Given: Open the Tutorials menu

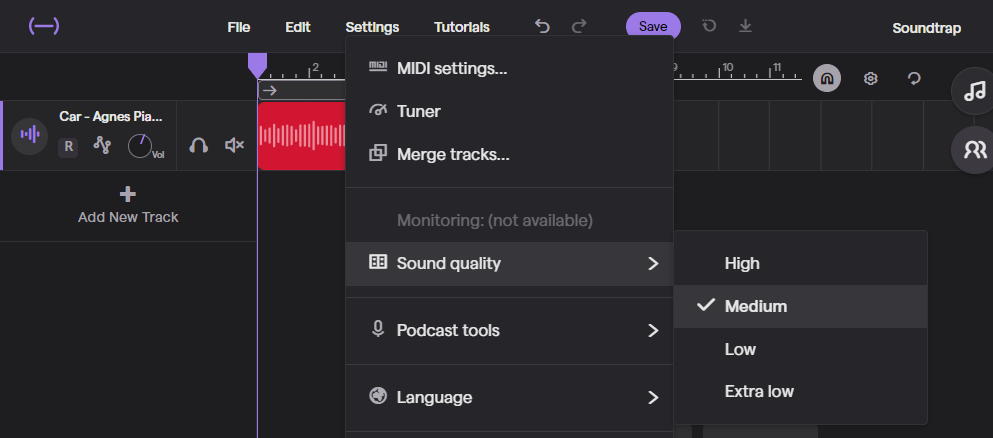Looking at the screenshot, I should coord(462,27).
